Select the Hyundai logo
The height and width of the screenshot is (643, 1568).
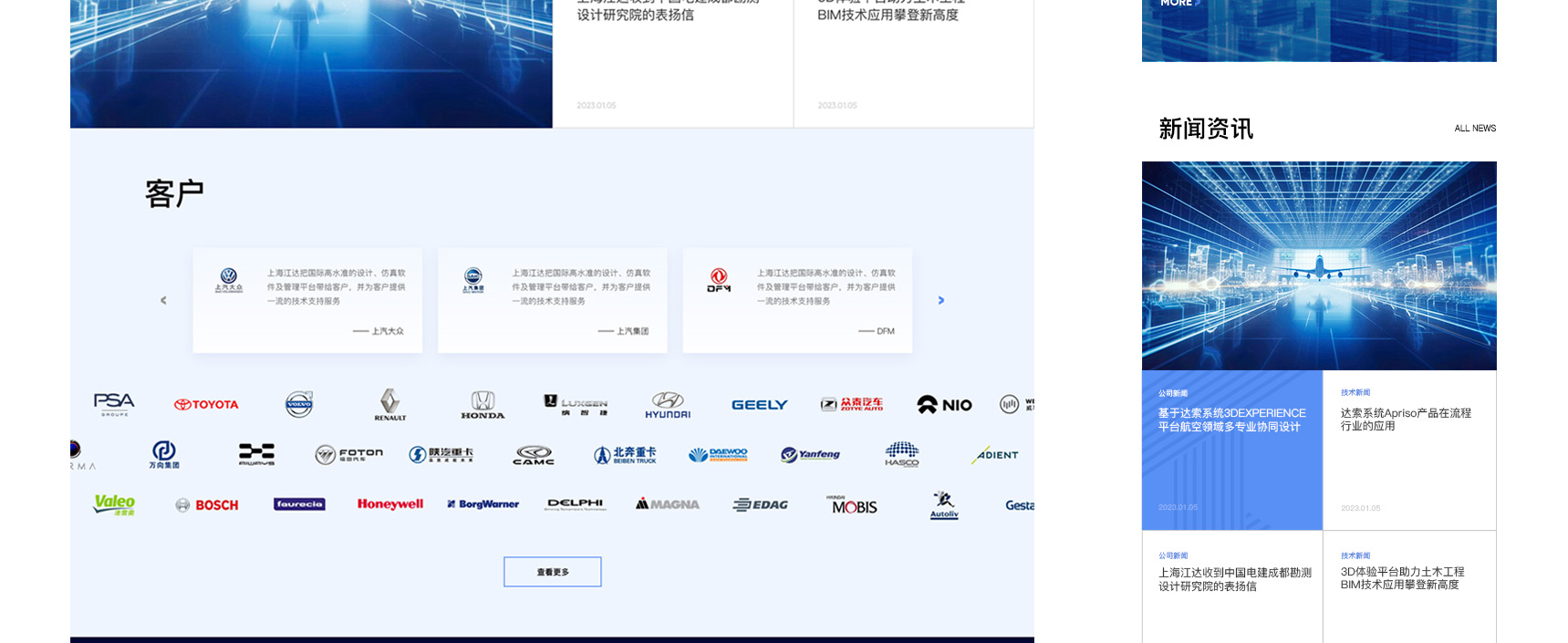coord(668,405)
